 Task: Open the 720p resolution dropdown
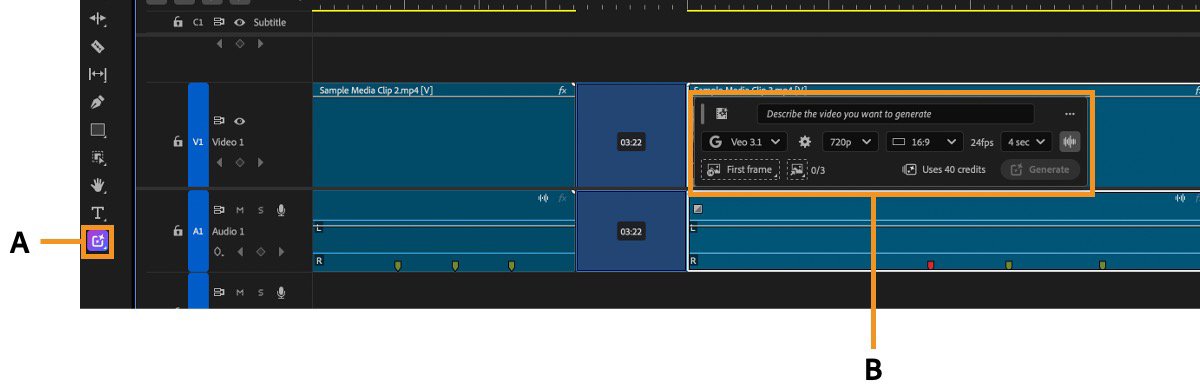tap(850, 142)
